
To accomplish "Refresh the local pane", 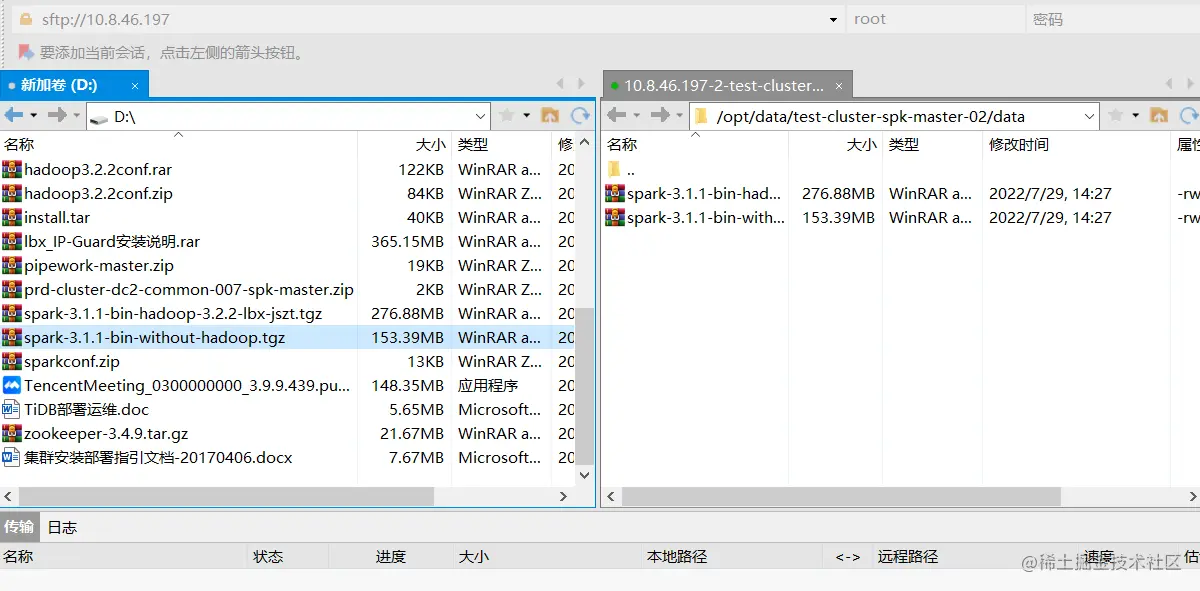I will (x=580, y=116).
